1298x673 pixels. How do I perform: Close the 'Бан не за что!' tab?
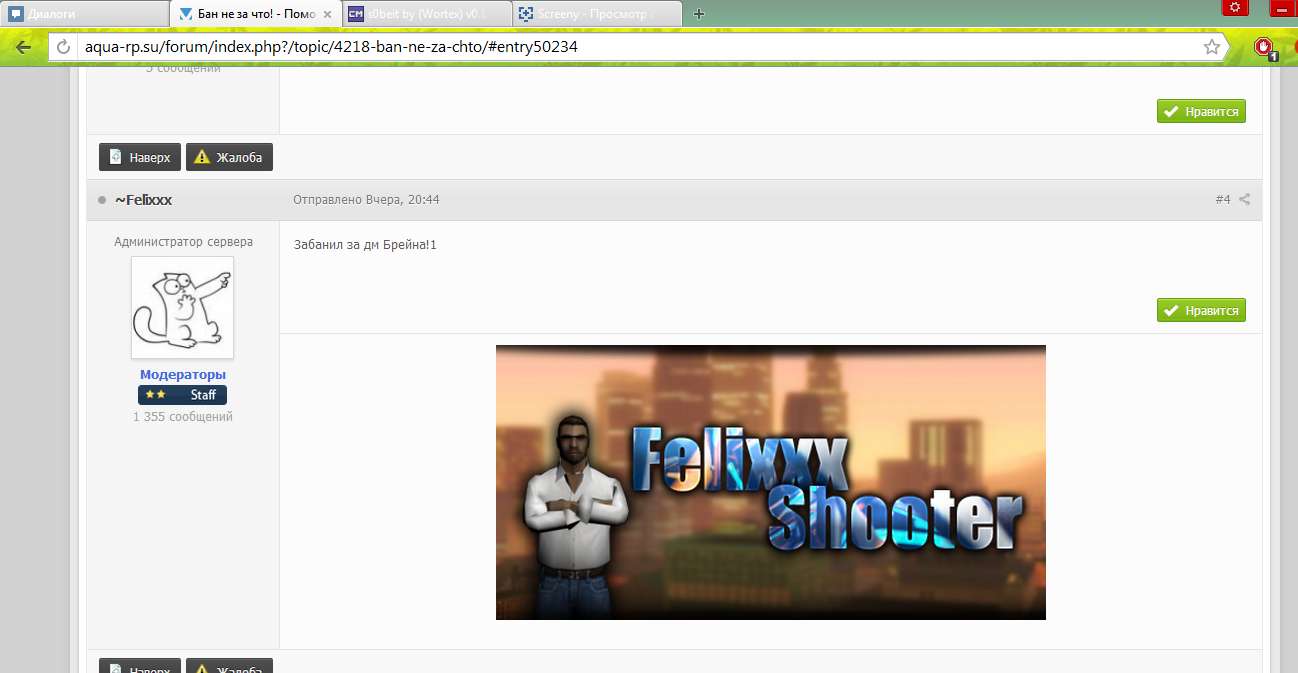coord(328,14)
